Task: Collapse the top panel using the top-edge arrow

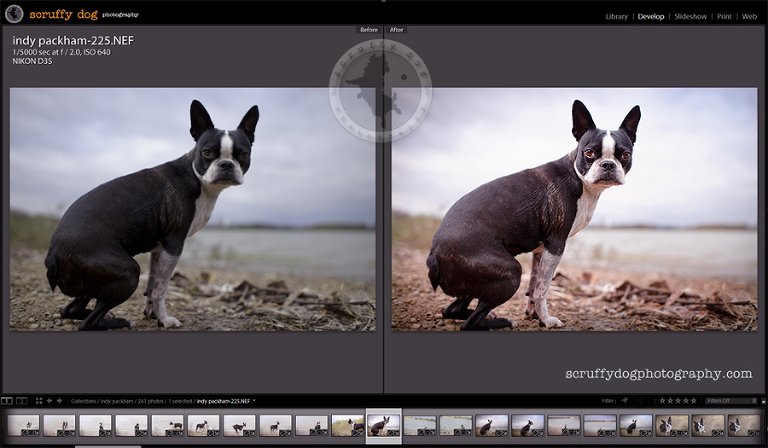Action: 384,3
